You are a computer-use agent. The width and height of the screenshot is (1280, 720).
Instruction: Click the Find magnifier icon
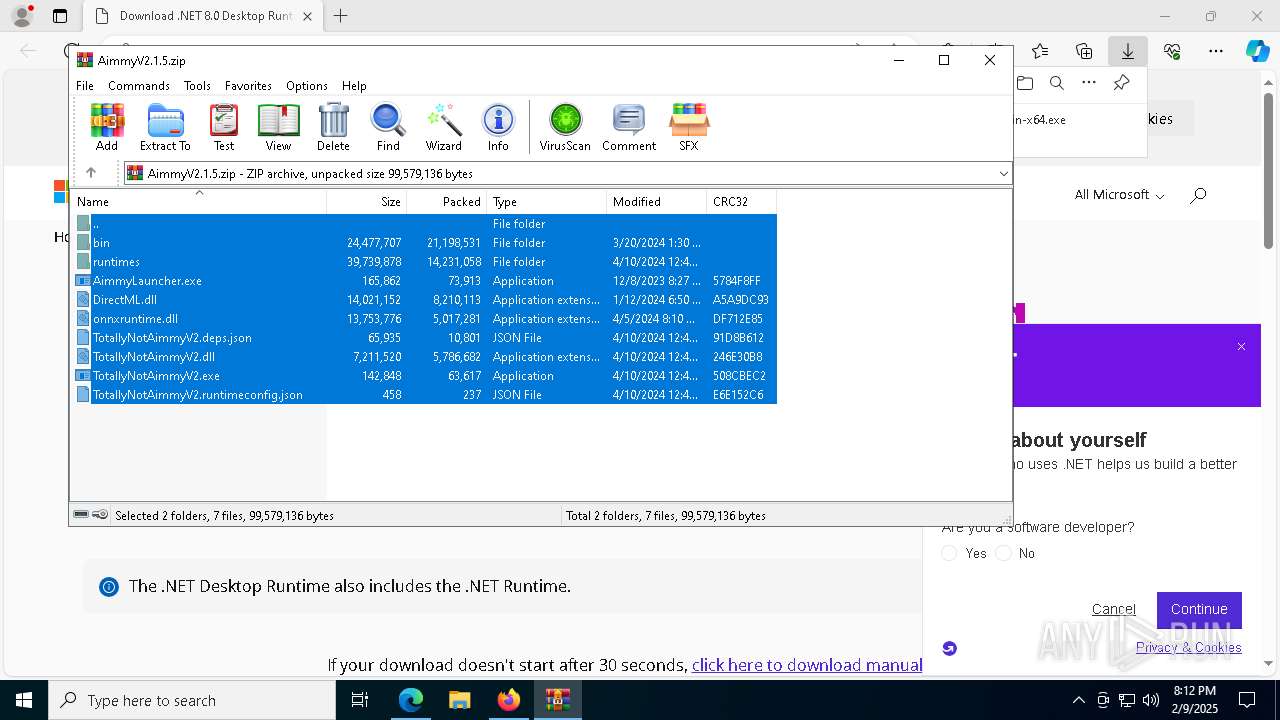tap(388, 127)
